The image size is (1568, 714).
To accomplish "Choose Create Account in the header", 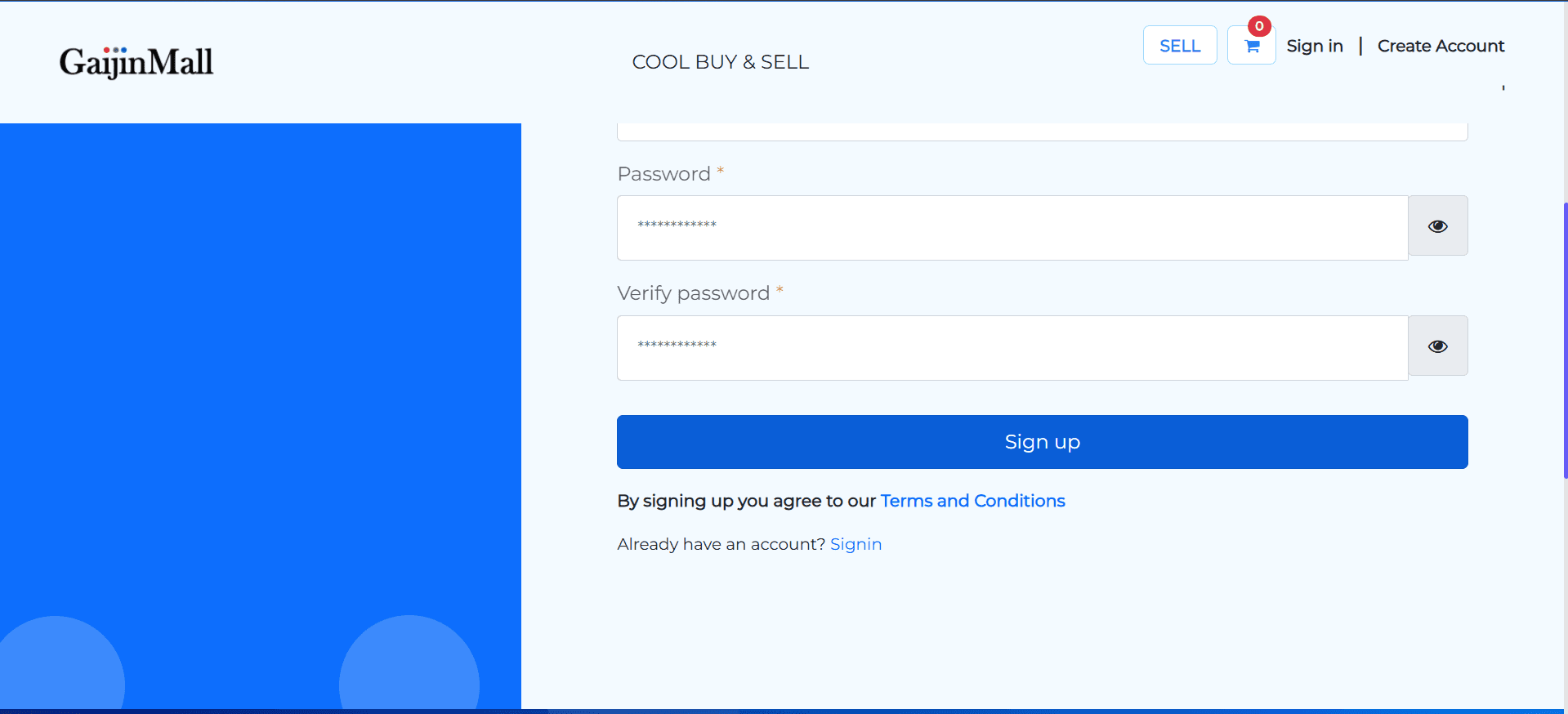I will [1441, 46].
